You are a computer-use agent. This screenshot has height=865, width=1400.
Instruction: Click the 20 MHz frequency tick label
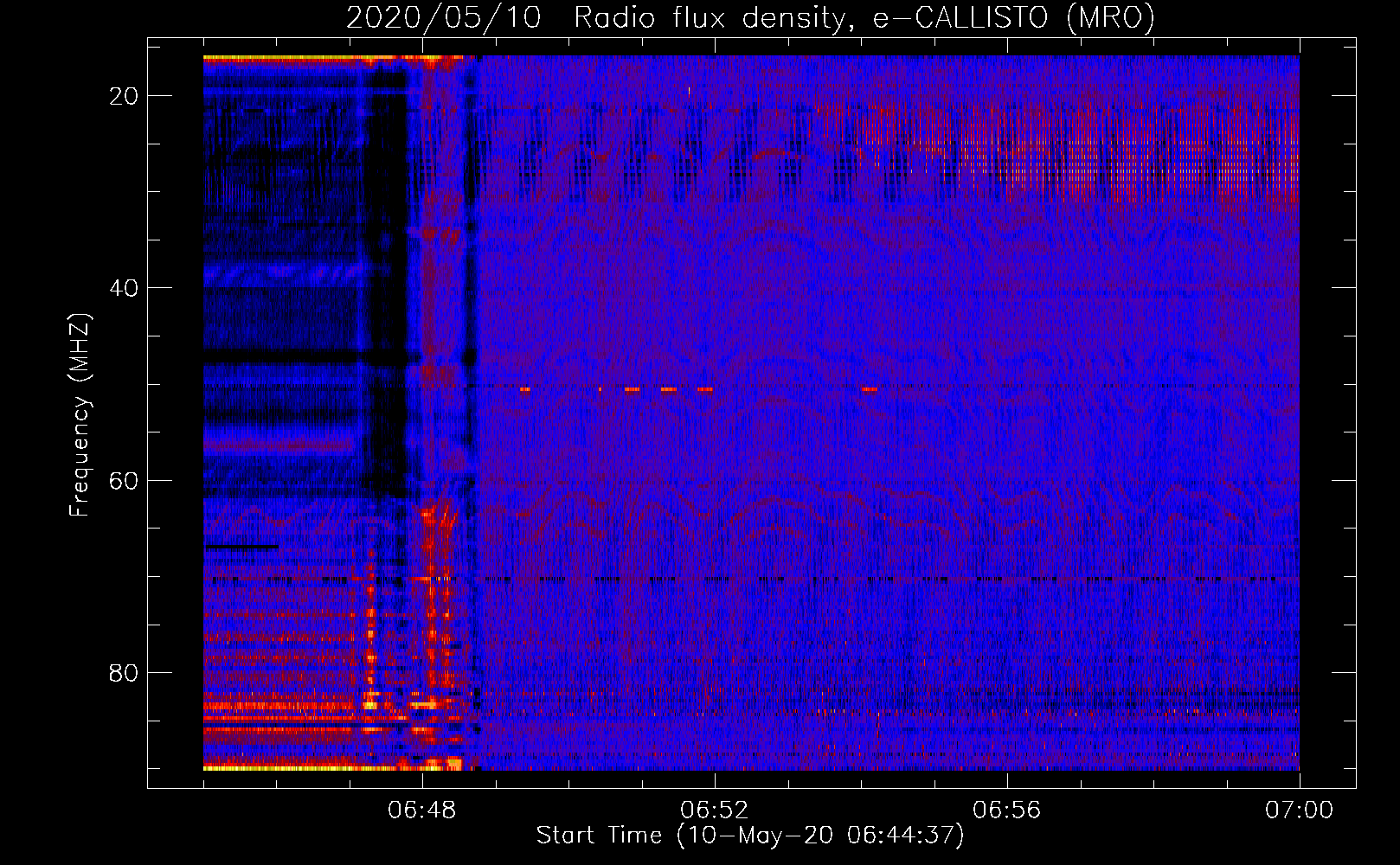pos(125,96)
